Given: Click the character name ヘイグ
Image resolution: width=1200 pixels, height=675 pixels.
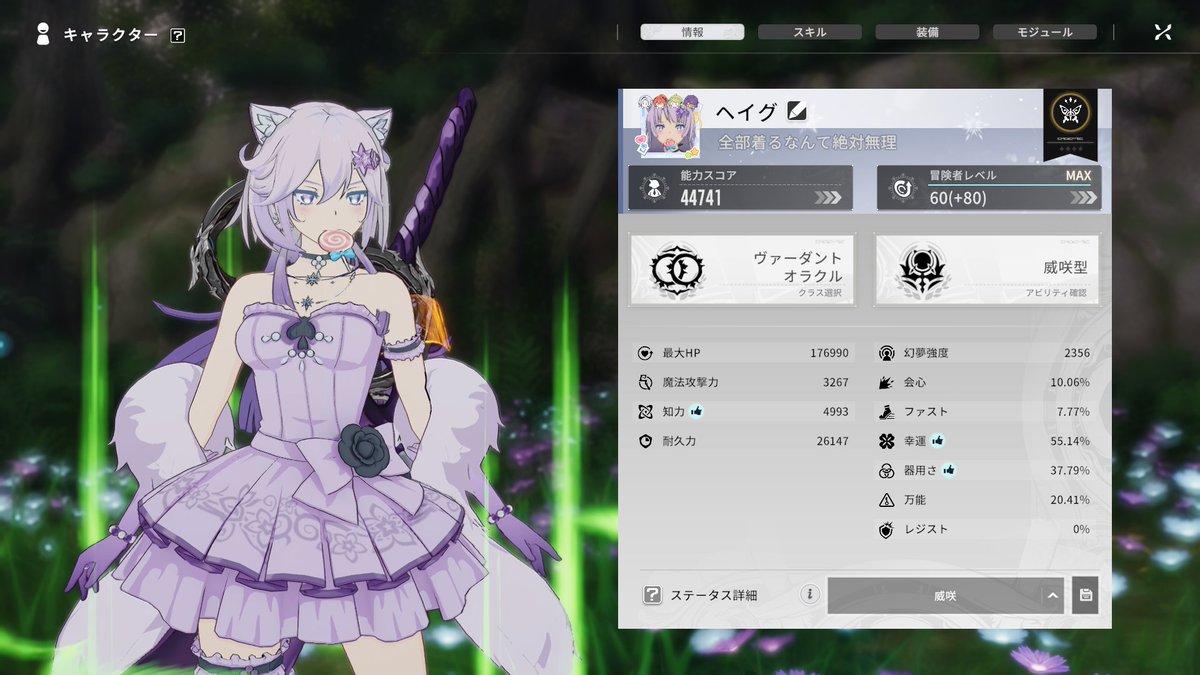Looking at the screenshot, I should (747, 111).
